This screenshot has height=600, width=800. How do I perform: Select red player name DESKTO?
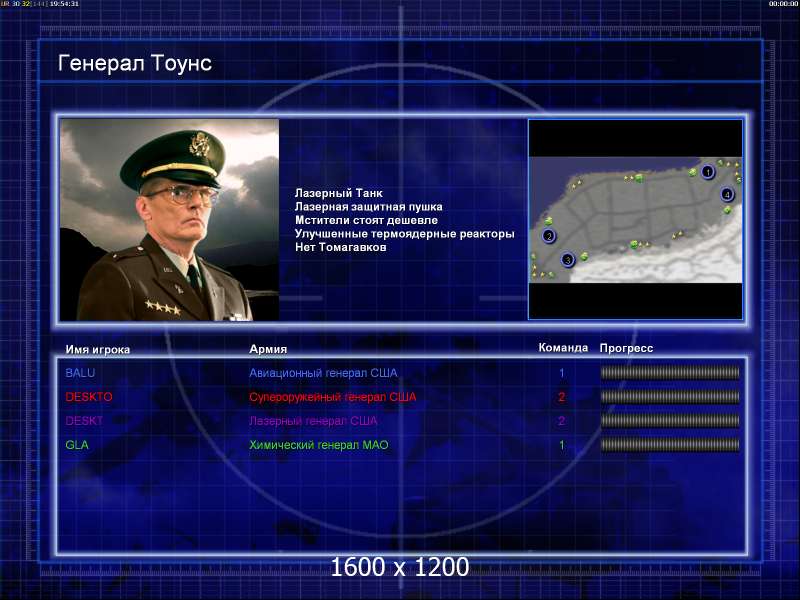pyautogui.click(x=89, y=396)
